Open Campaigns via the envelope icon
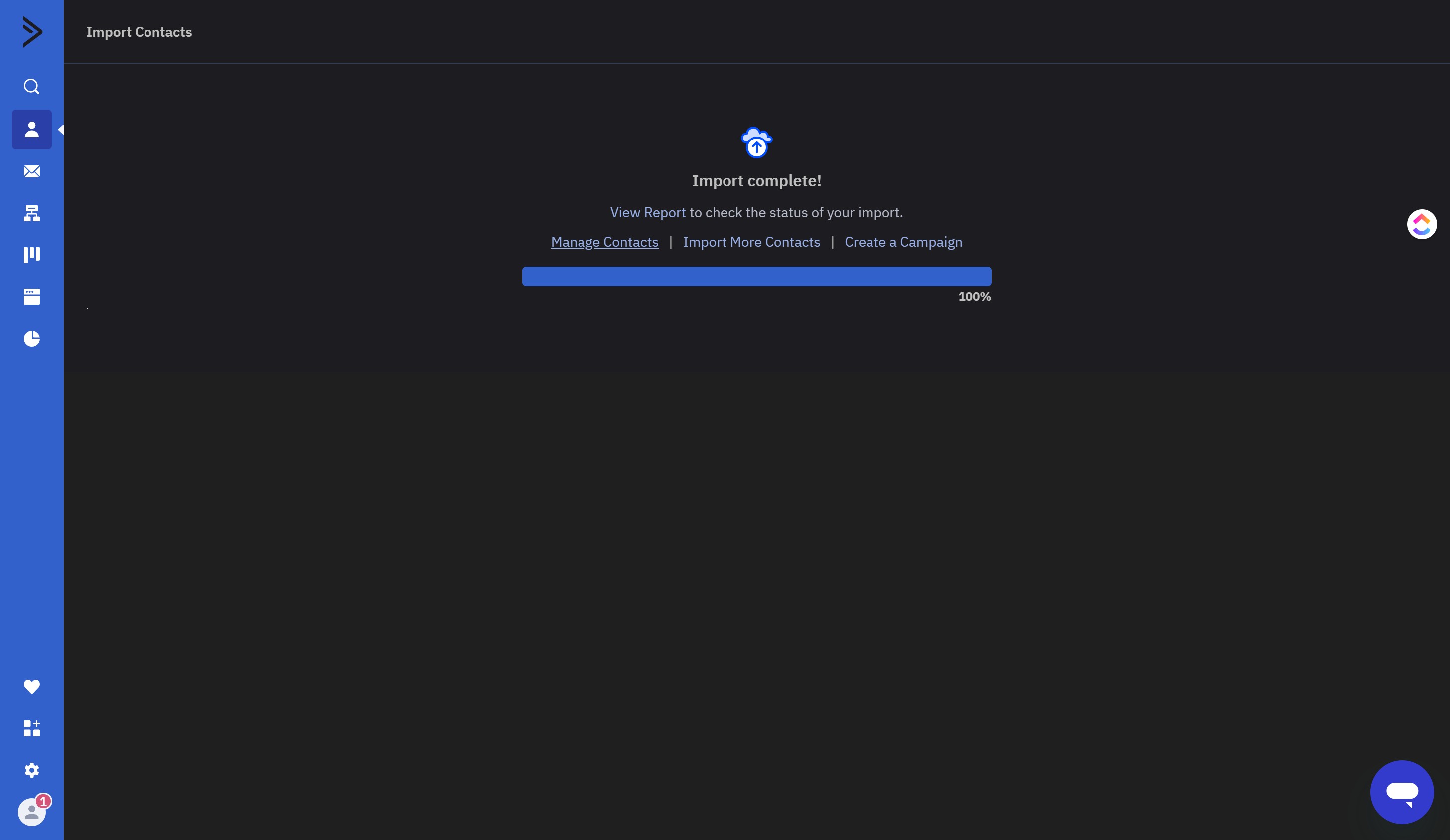Screen dimensions: 1450x840 point(32,171)
